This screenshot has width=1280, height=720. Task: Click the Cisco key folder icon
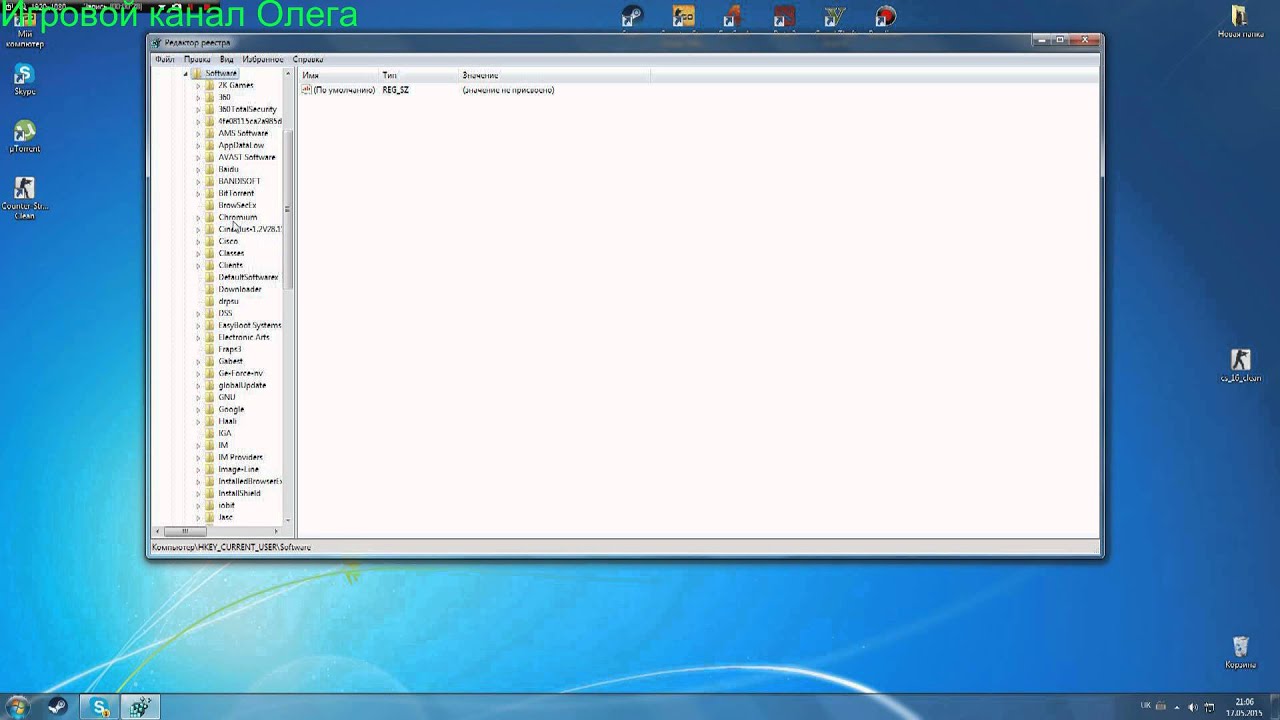(x=210, y=241)
